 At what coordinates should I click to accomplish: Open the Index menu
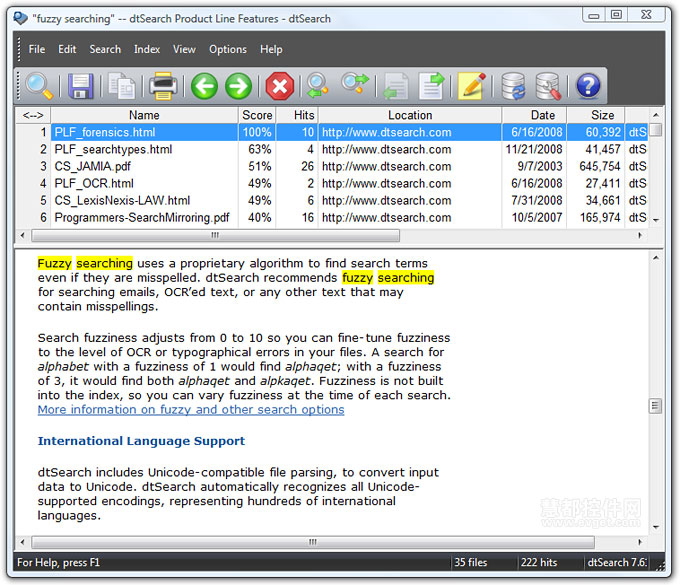[147, 49]
